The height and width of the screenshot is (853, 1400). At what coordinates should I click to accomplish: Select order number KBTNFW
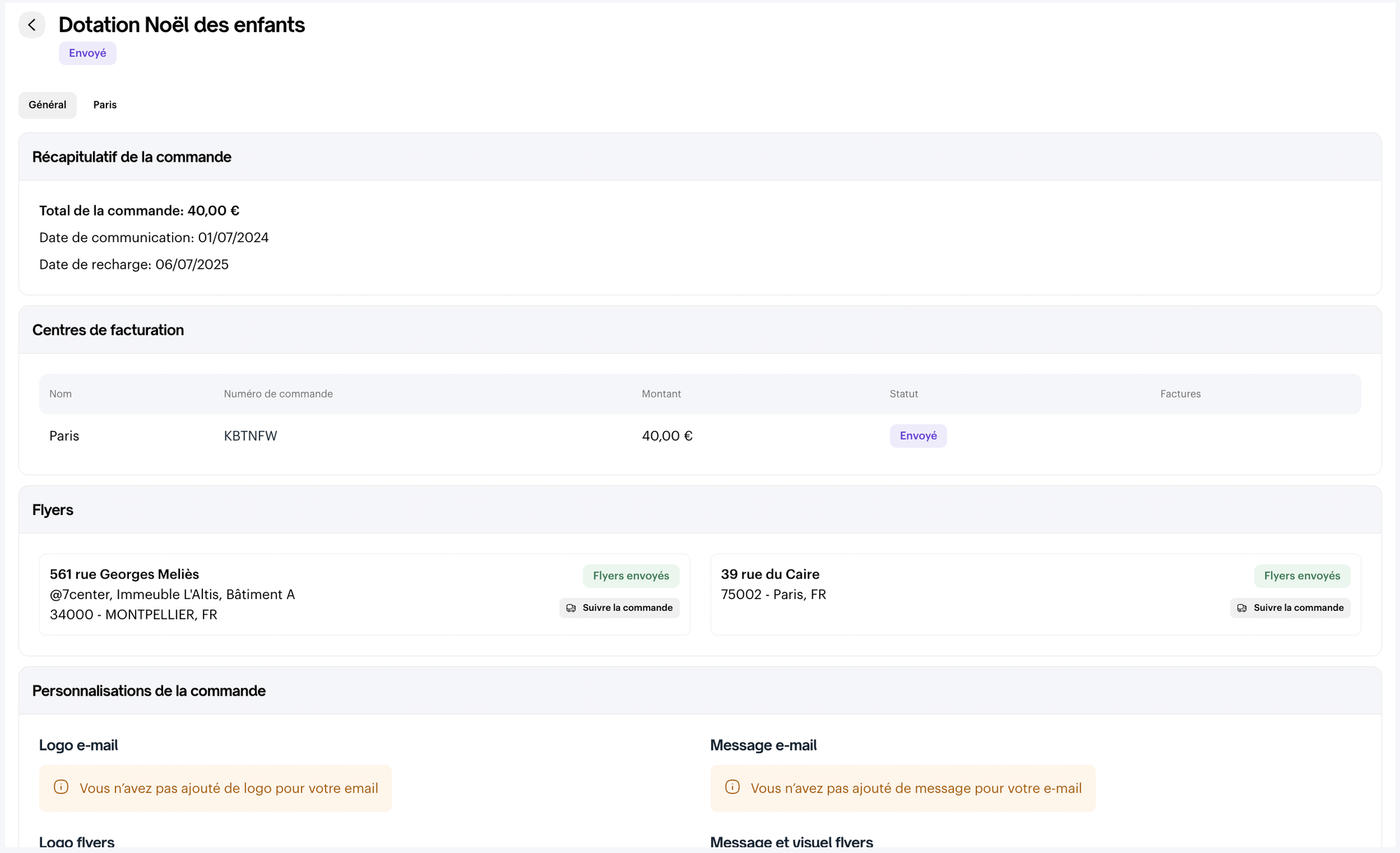(x=251, y=436)
